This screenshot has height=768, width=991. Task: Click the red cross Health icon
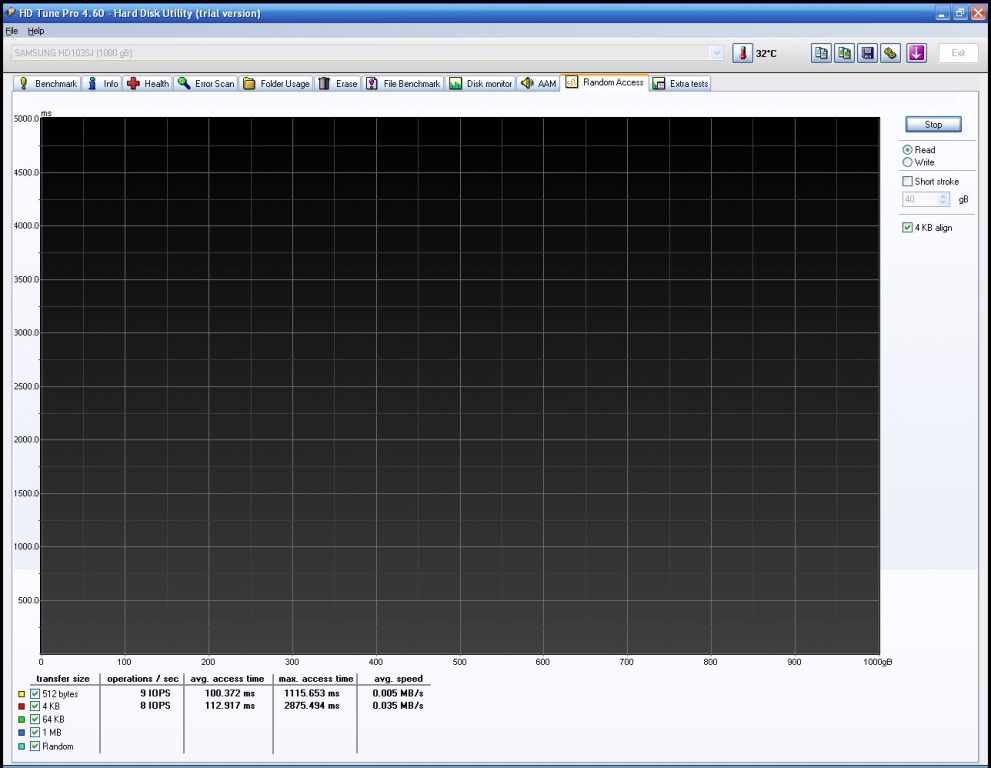(x=133, y=83)
